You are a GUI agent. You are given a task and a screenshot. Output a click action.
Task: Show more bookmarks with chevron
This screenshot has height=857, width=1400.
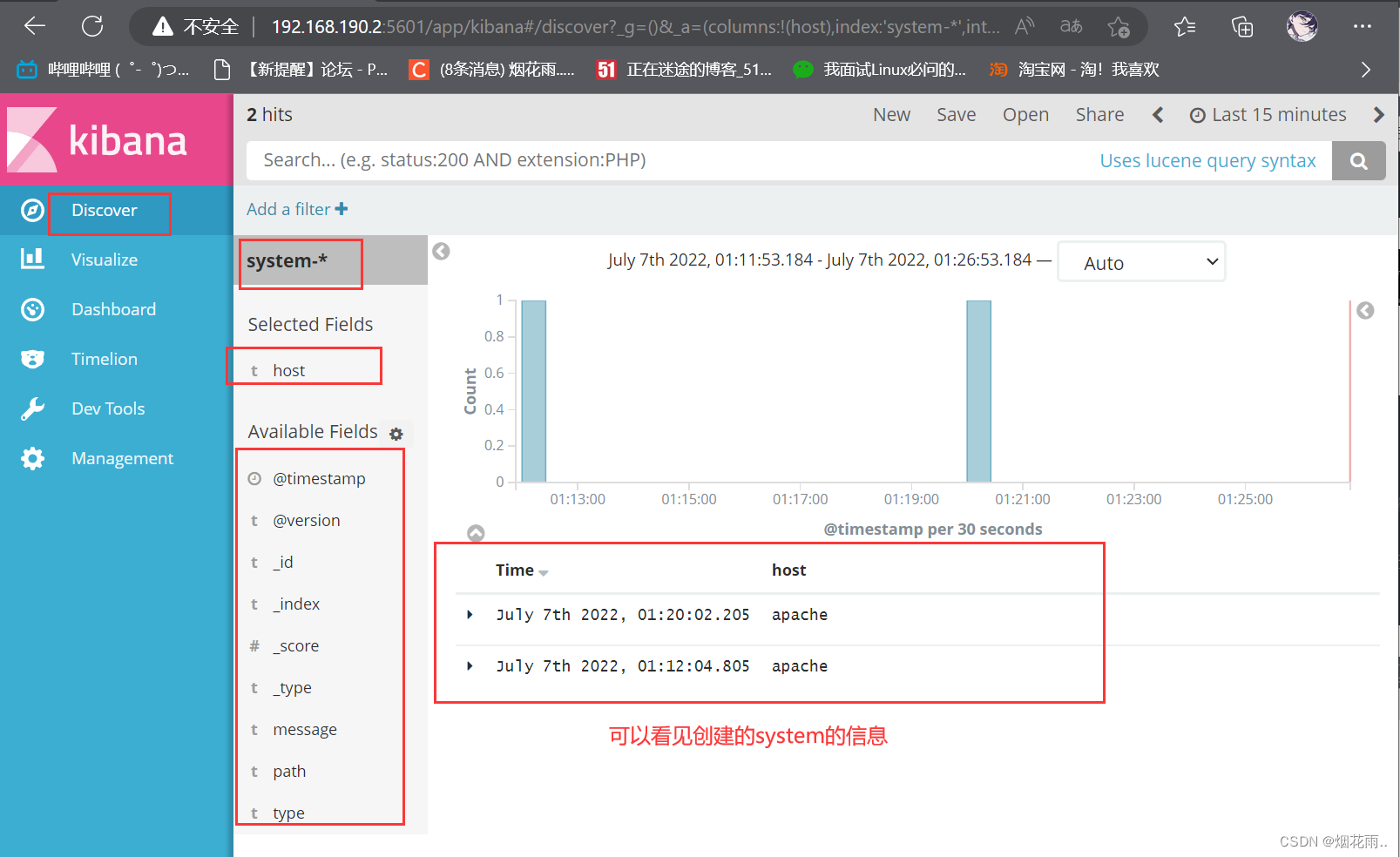pos(1366,70)
